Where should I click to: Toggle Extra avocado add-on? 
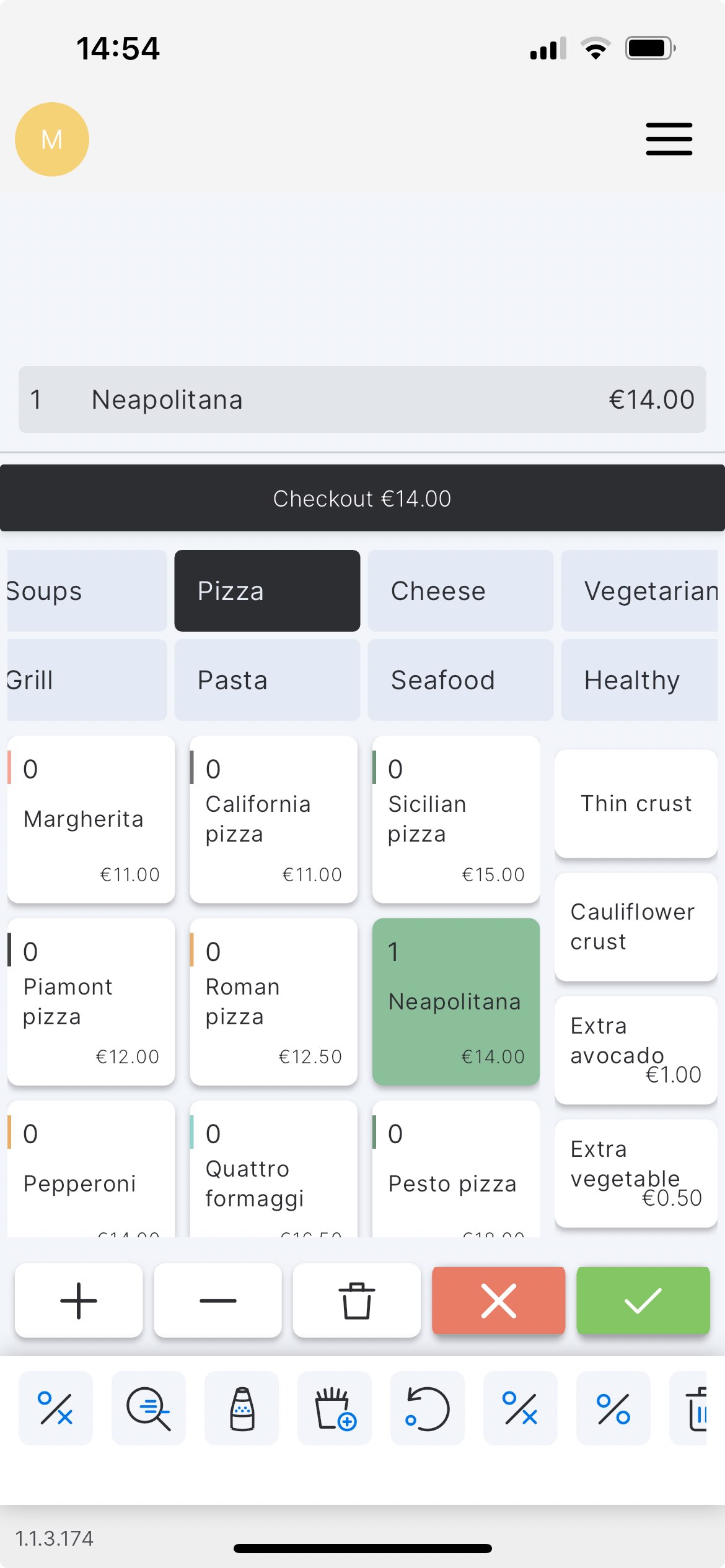coord(636,1050)
